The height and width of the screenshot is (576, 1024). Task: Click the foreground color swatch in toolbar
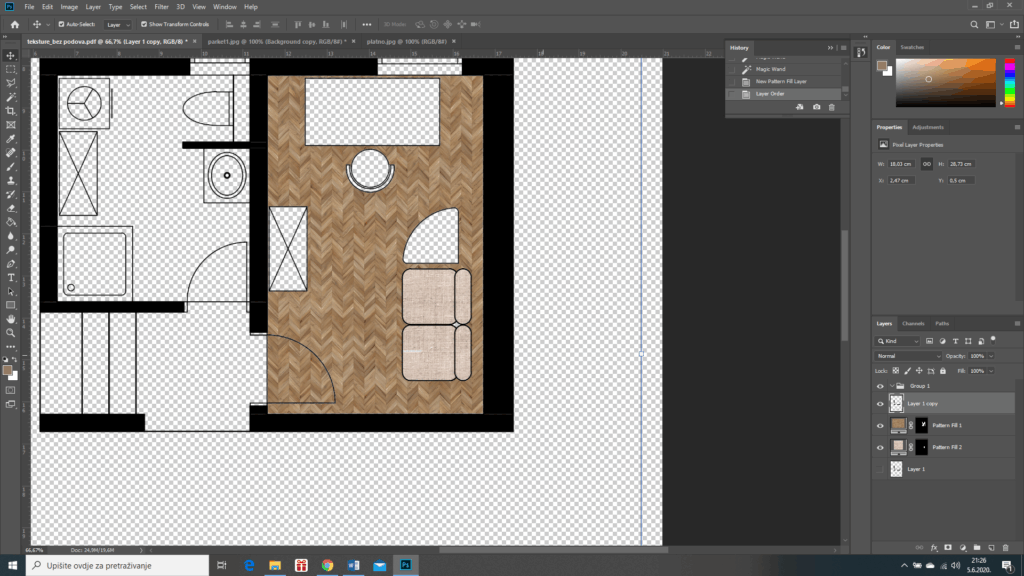click(9, 370)
